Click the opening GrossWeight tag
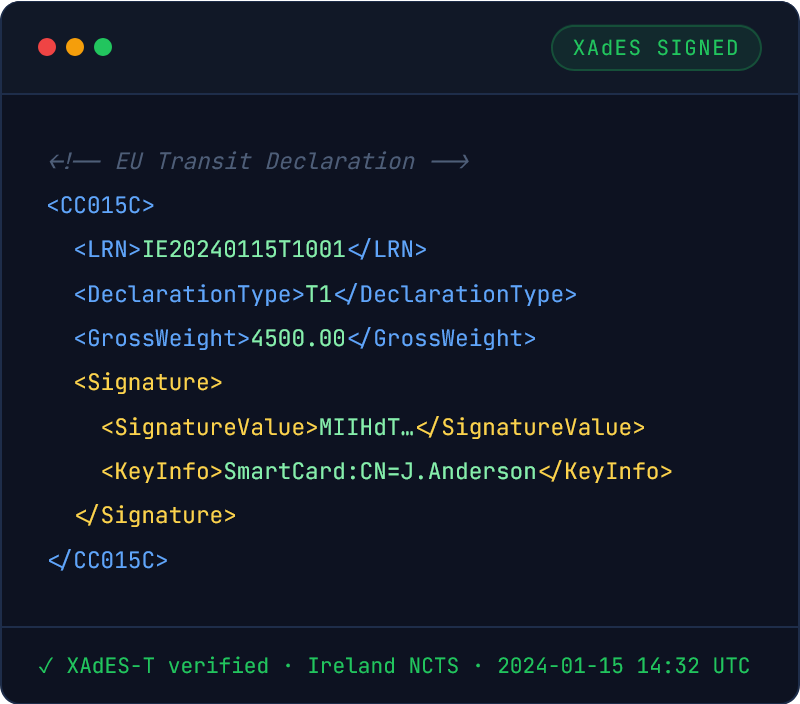The width and height of the screenshot is (800, 704). [162, 338]
